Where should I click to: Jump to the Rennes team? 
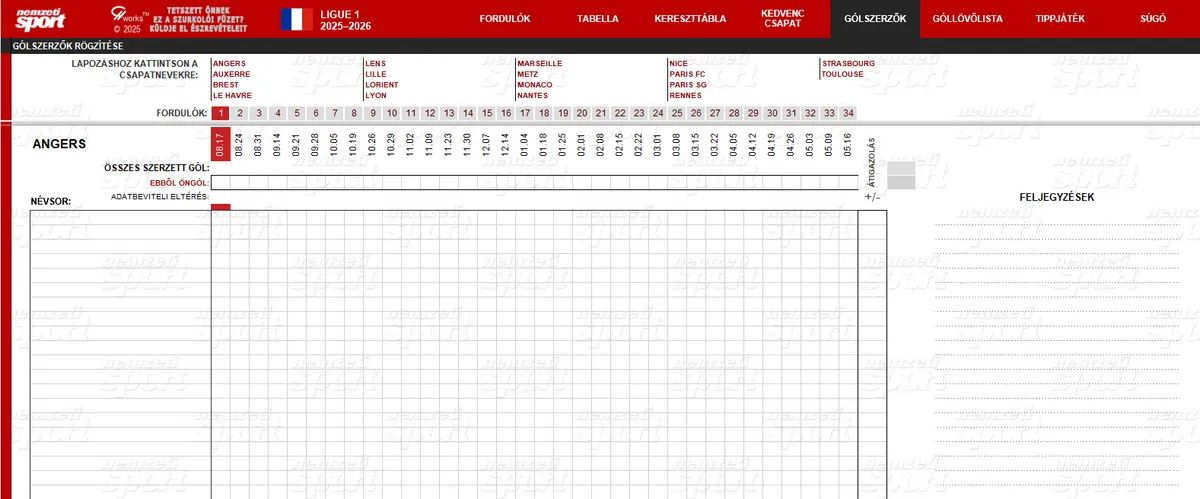pyautogui.click(x=686, y=96)
